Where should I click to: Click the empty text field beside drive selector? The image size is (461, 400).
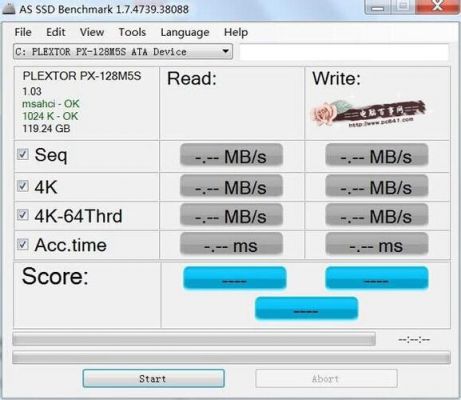pos(344,52)
